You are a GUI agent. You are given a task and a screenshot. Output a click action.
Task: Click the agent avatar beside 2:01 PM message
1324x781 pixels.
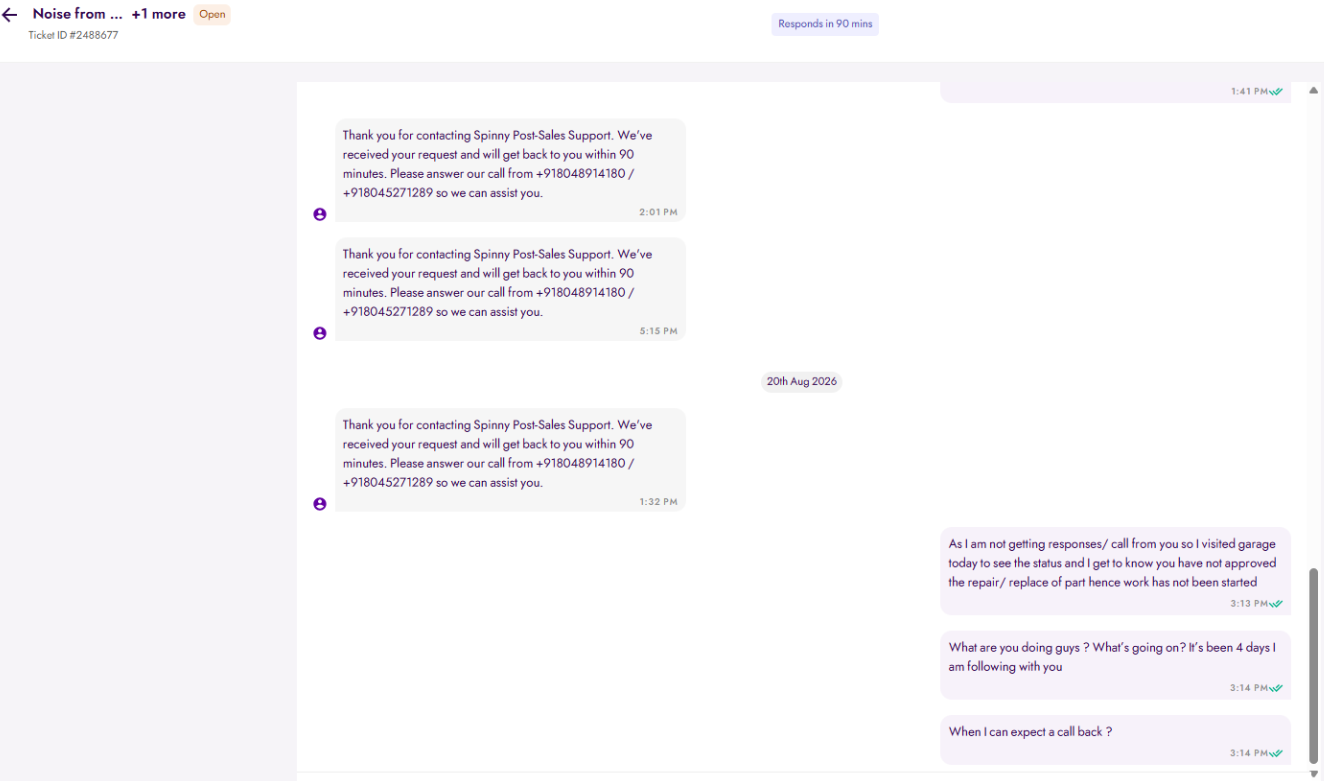point(320,214)
